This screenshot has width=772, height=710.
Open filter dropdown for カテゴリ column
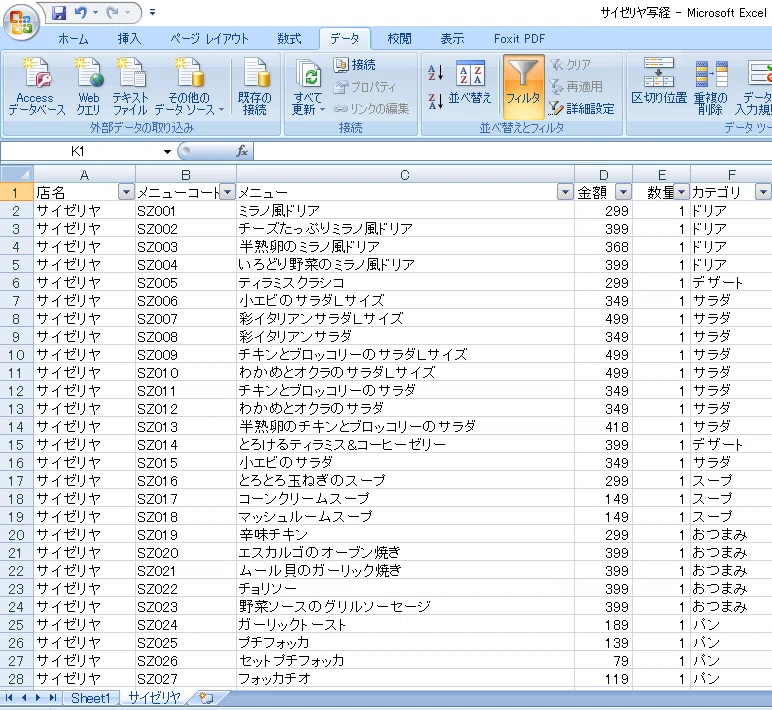tap(763, 193)
